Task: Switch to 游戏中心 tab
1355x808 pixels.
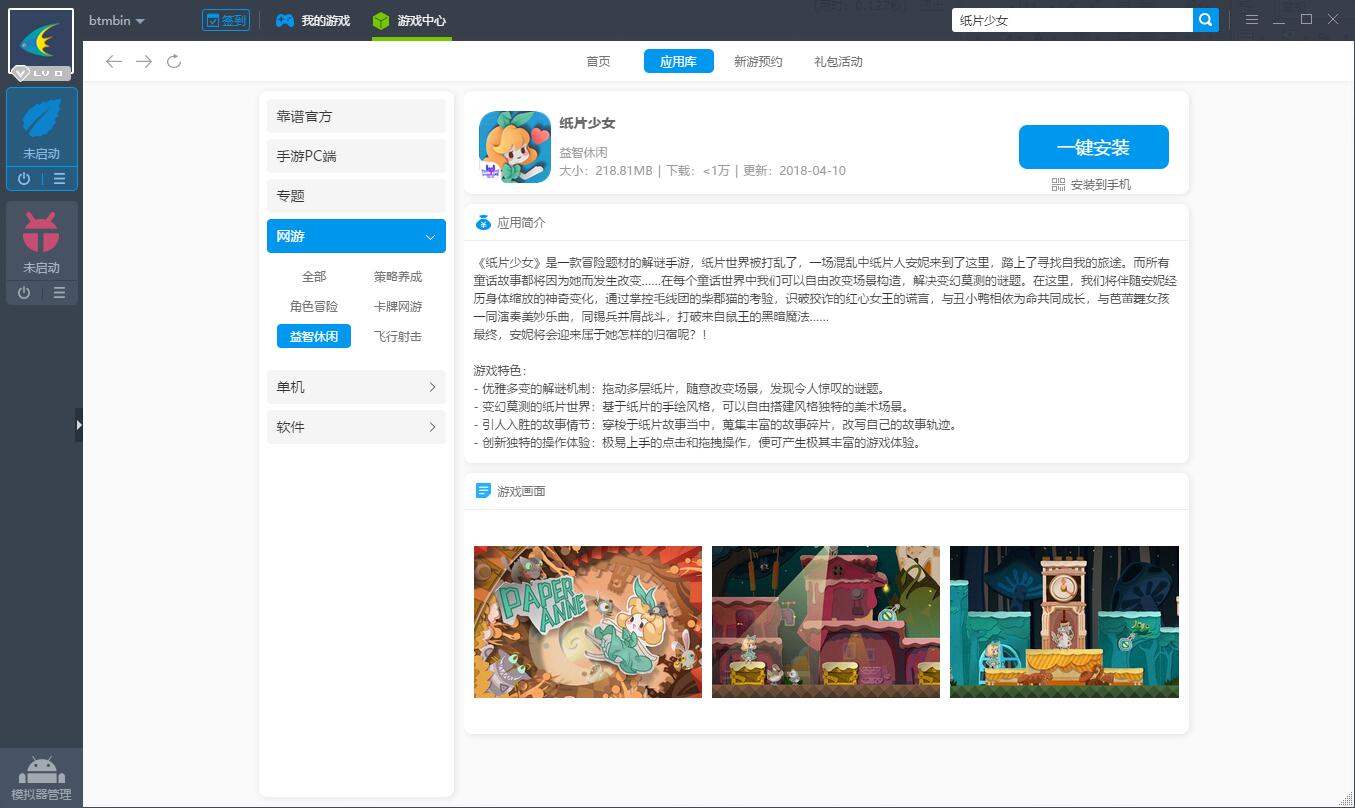Action: click(411, 20)
